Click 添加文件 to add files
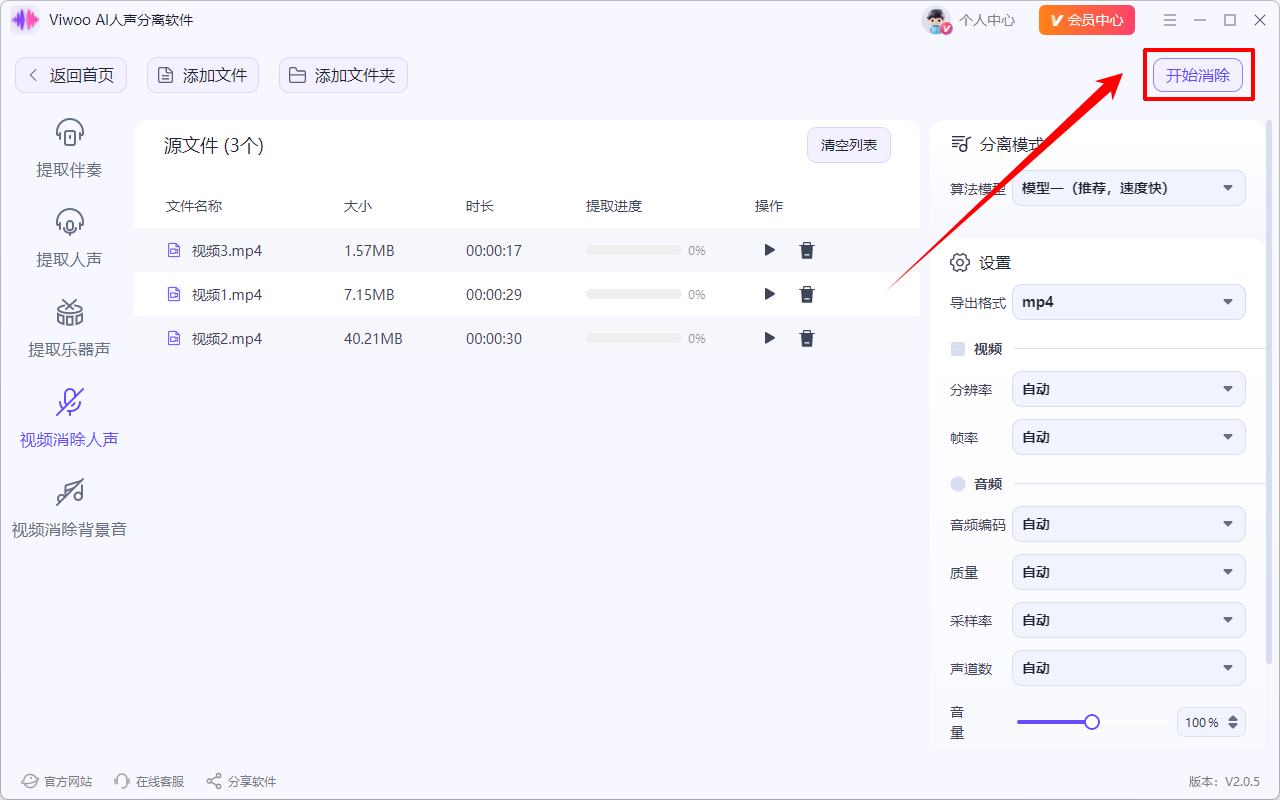 (x=203, y=75)
